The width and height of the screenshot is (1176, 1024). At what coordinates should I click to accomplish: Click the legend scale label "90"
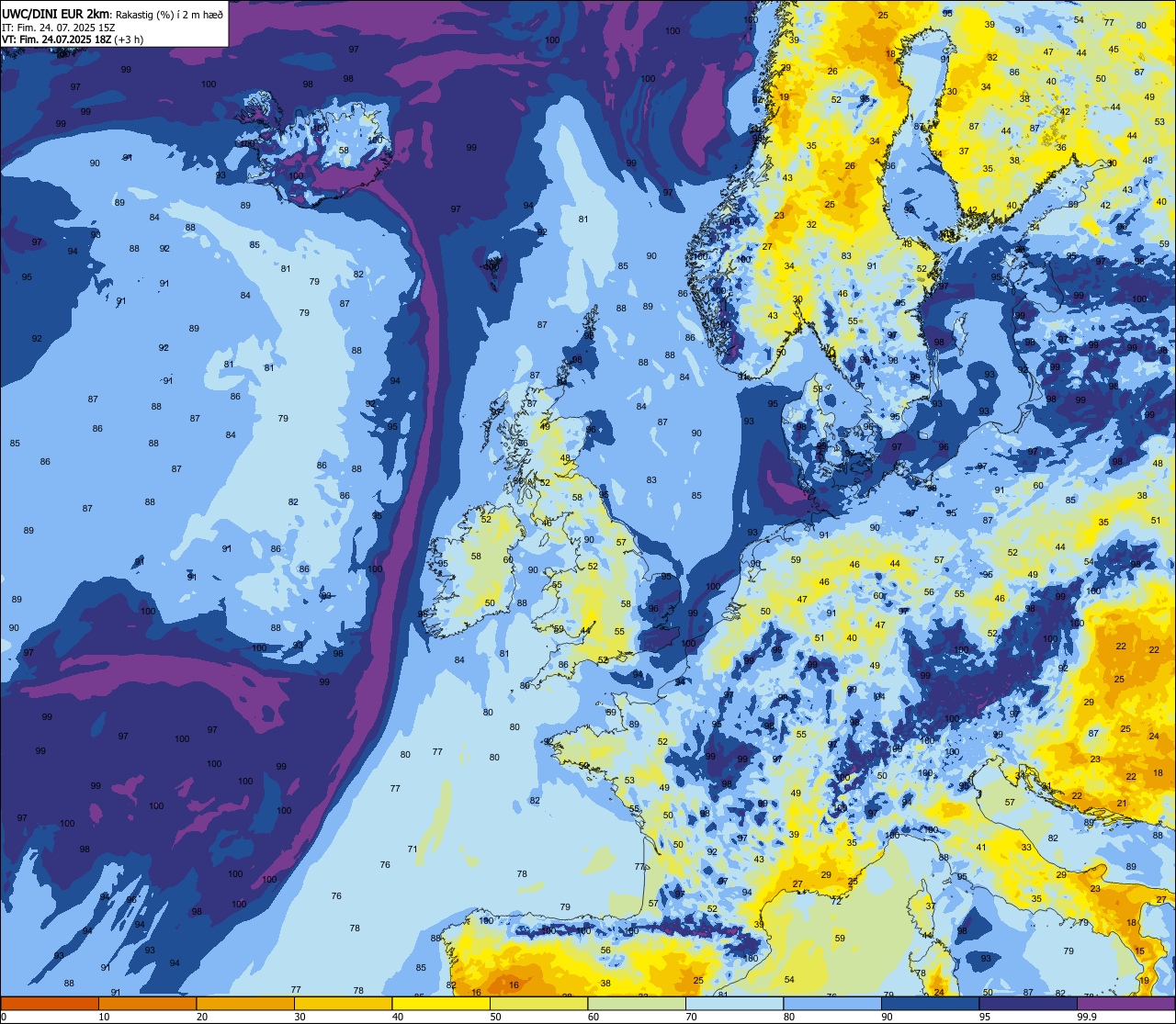pyautogui.click(x=887, y=1017)
